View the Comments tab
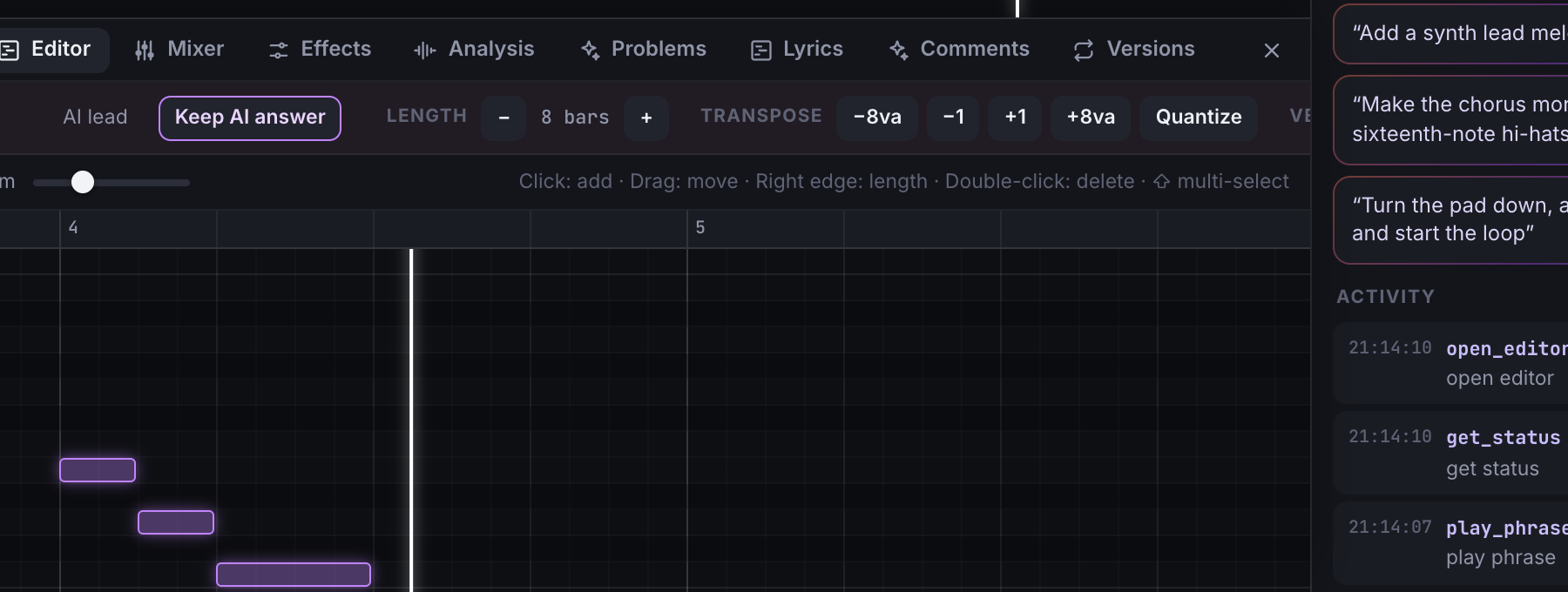Screen dimensions: 1568x592 tap(958, 50)
